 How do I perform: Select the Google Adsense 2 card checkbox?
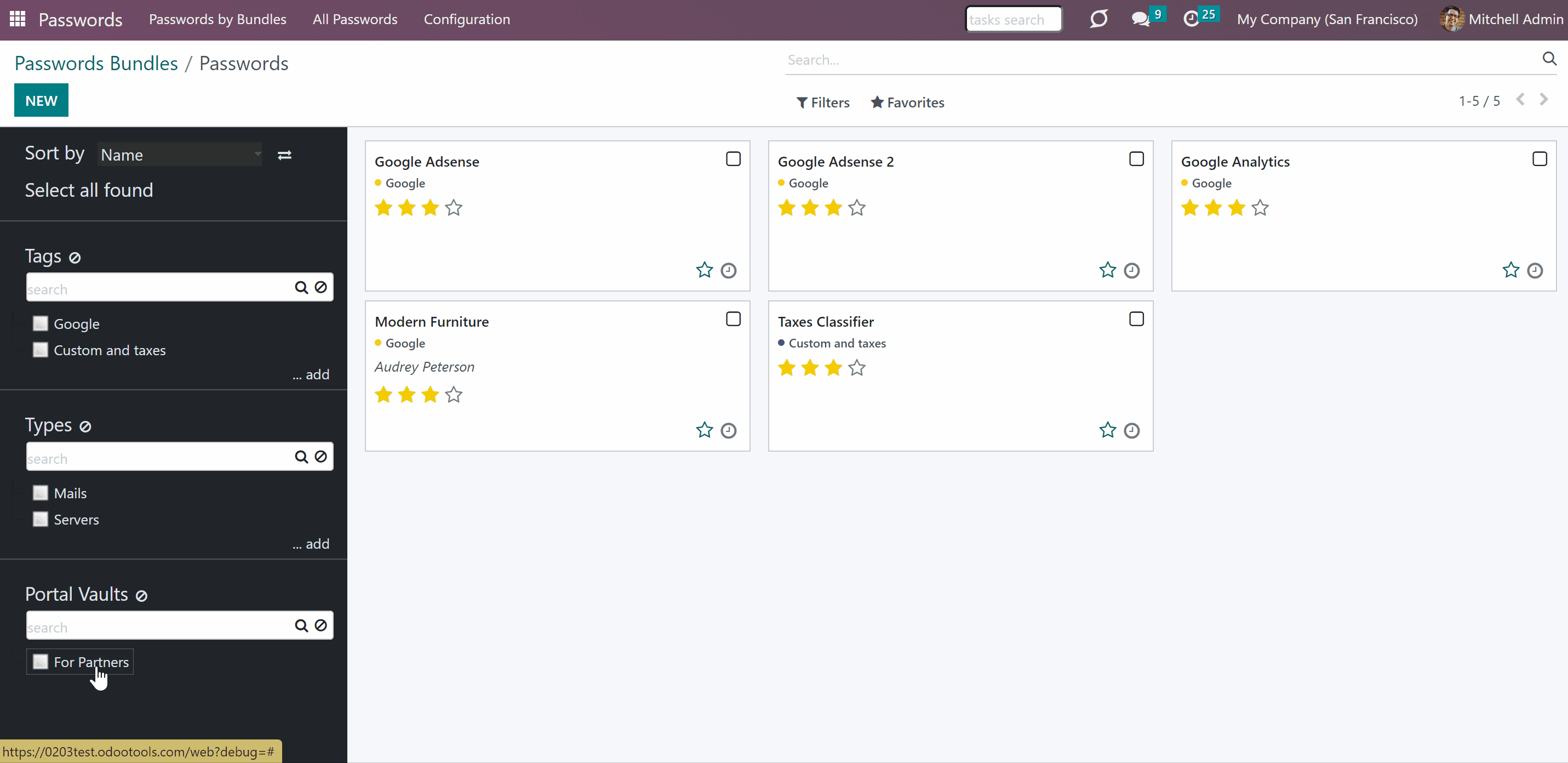point(1136,159)
